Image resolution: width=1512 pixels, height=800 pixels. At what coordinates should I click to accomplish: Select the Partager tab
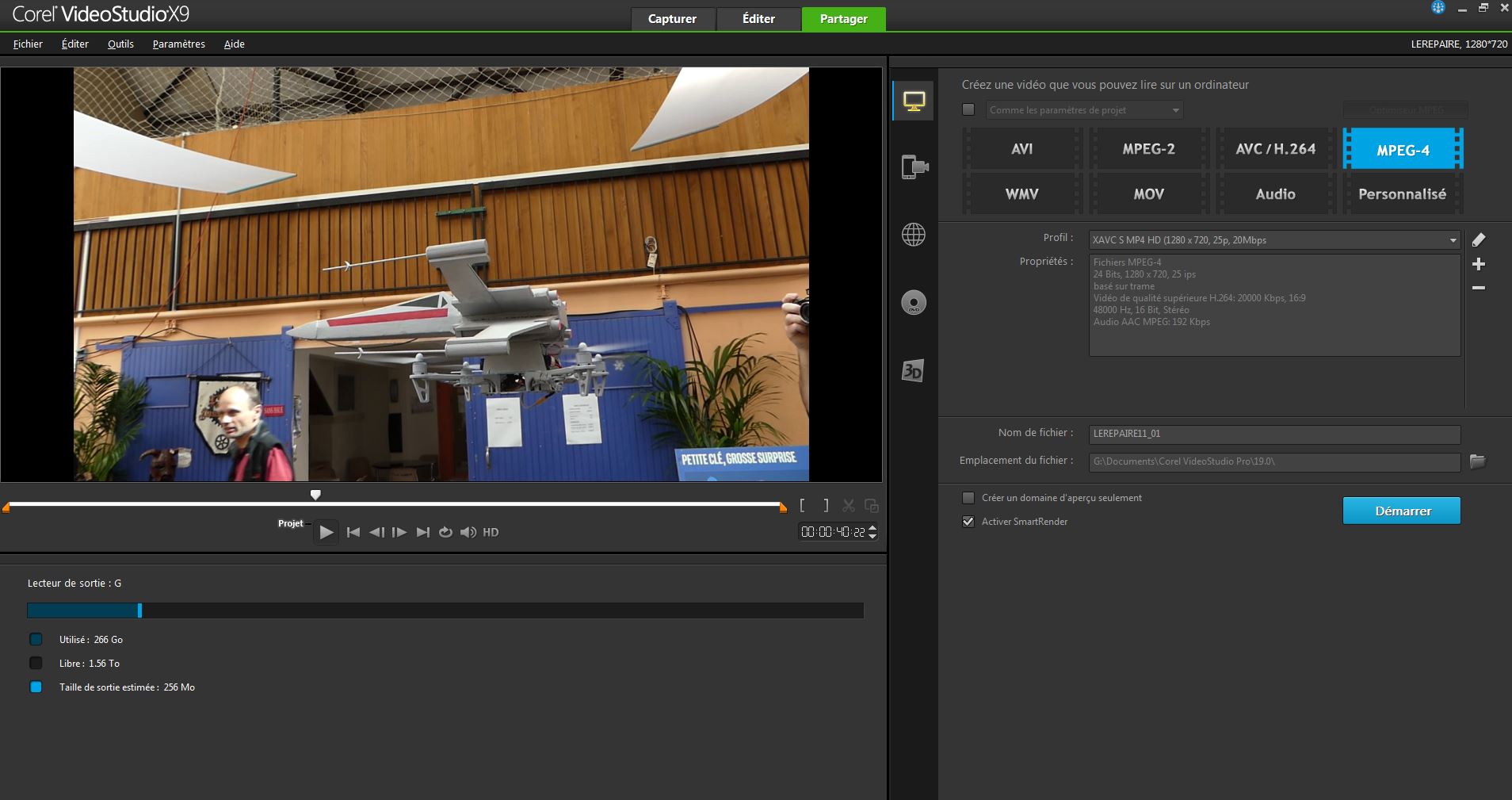click(844, 19)
